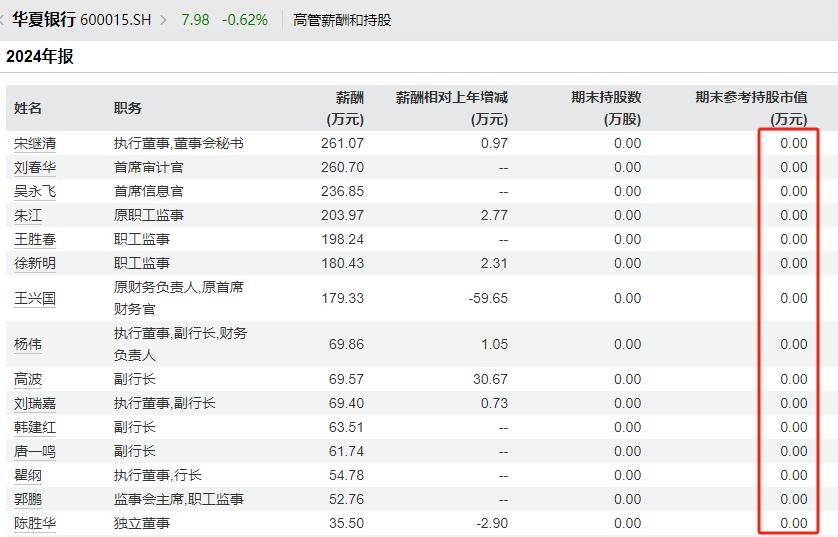Open executive profile 徐新明

pos(35,263)
